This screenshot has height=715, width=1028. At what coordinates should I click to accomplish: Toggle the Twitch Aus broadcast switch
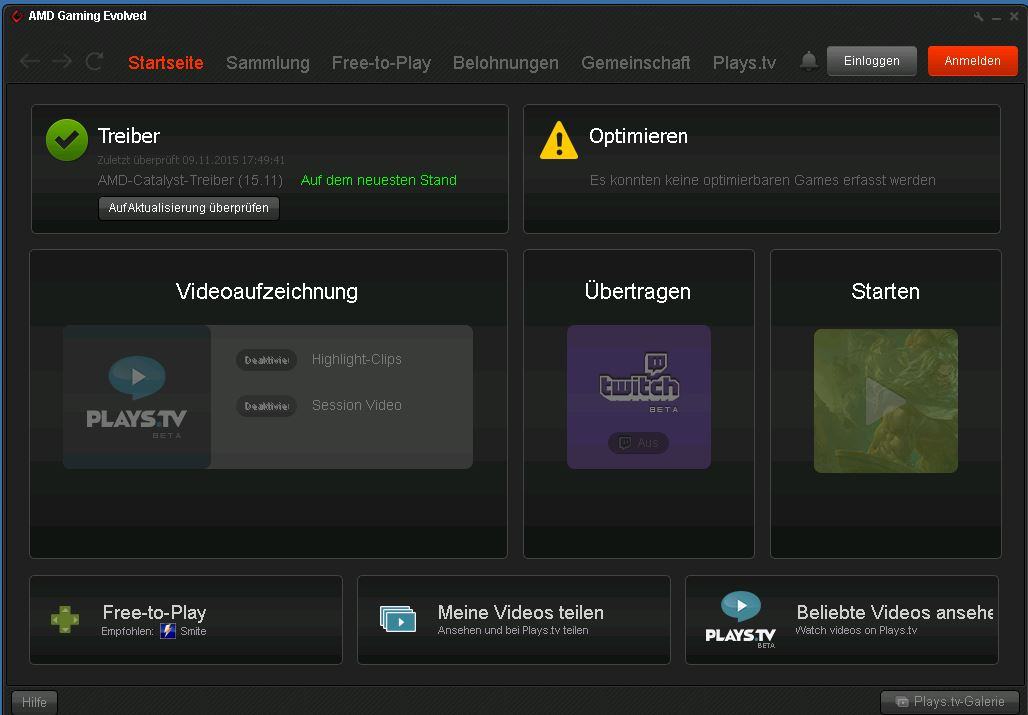pyautogui.click(x=639, y=443)
